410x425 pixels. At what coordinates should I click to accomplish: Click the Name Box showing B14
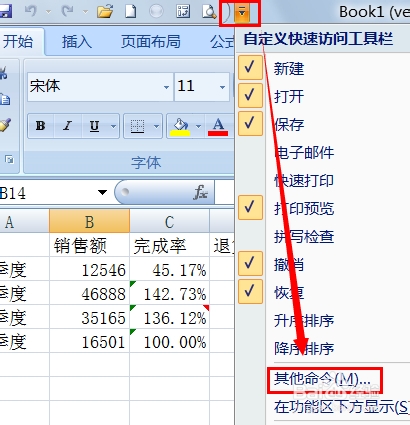click(47, 193)
